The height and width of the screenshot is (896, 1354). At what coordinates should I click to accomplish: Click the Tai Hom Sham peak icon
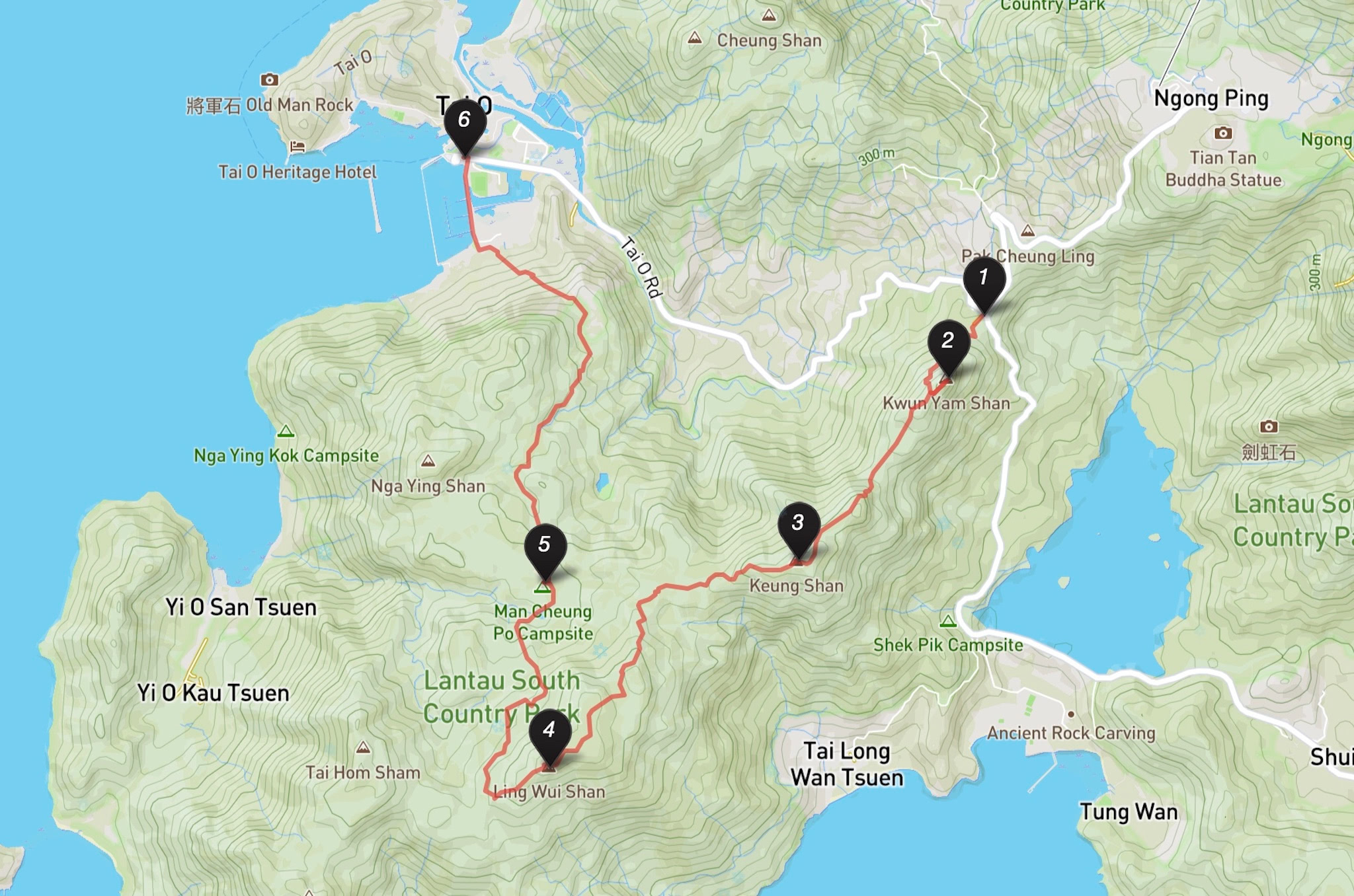pyautogui.click(x=363, y=747)
